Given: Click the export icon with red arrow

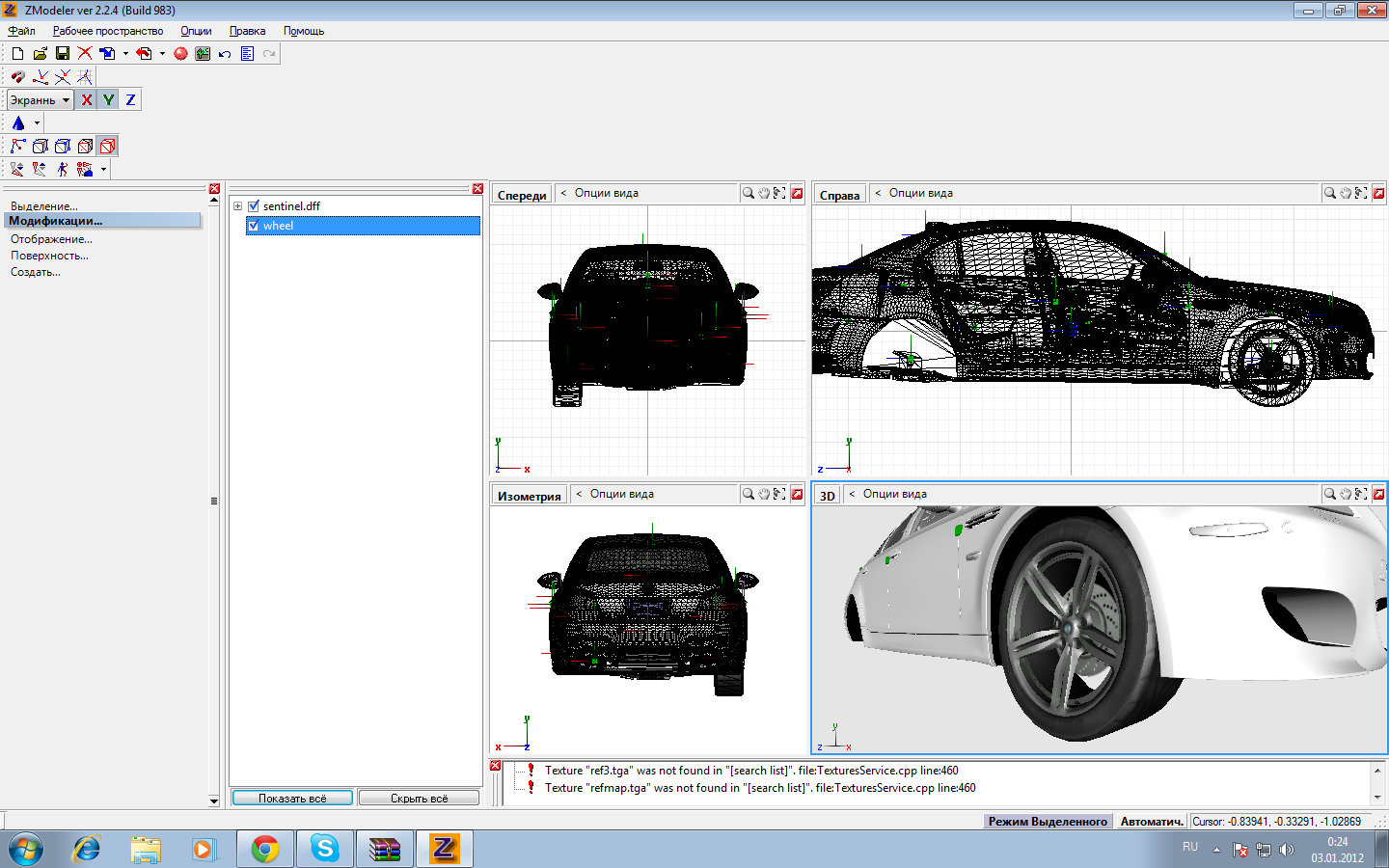Looking at the screenshot, I should click(144, 54).
